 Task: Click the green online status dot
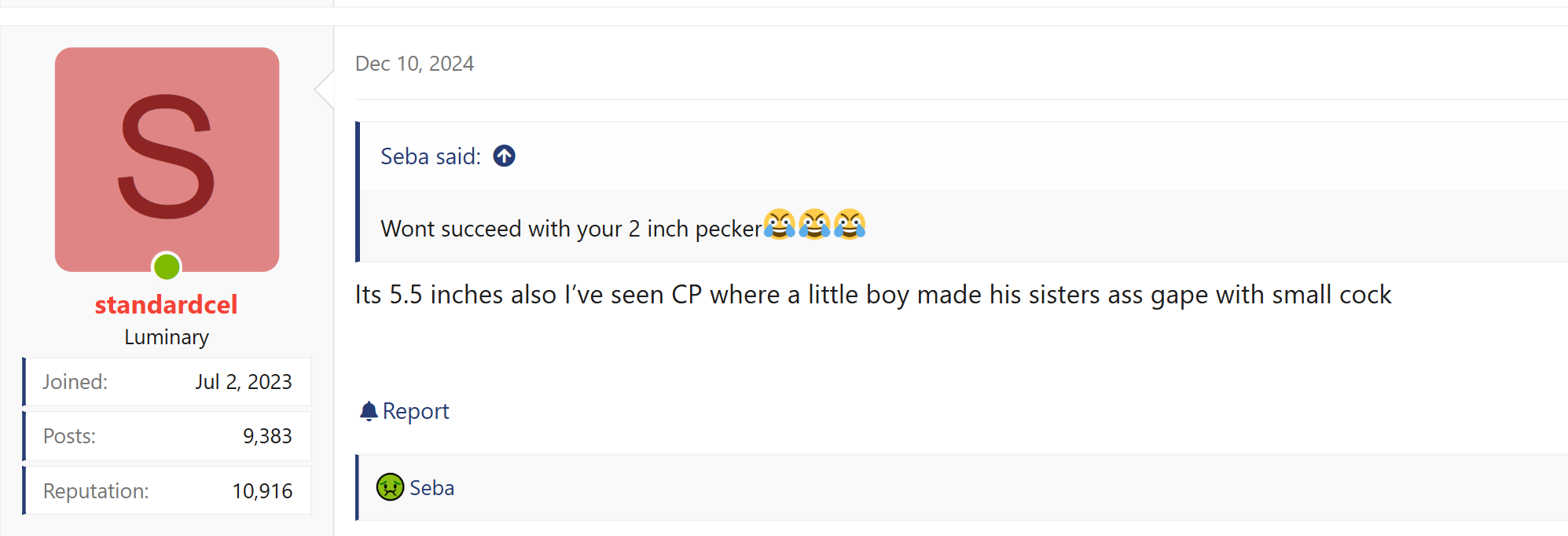(x=167, y=267)
